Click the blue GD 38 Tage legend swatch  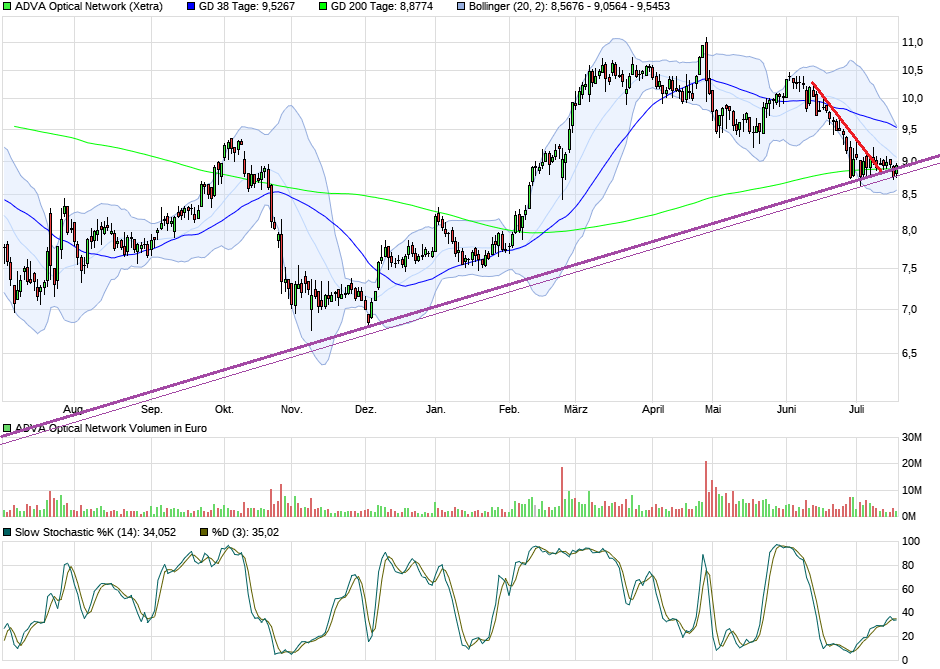click(191, 7)
